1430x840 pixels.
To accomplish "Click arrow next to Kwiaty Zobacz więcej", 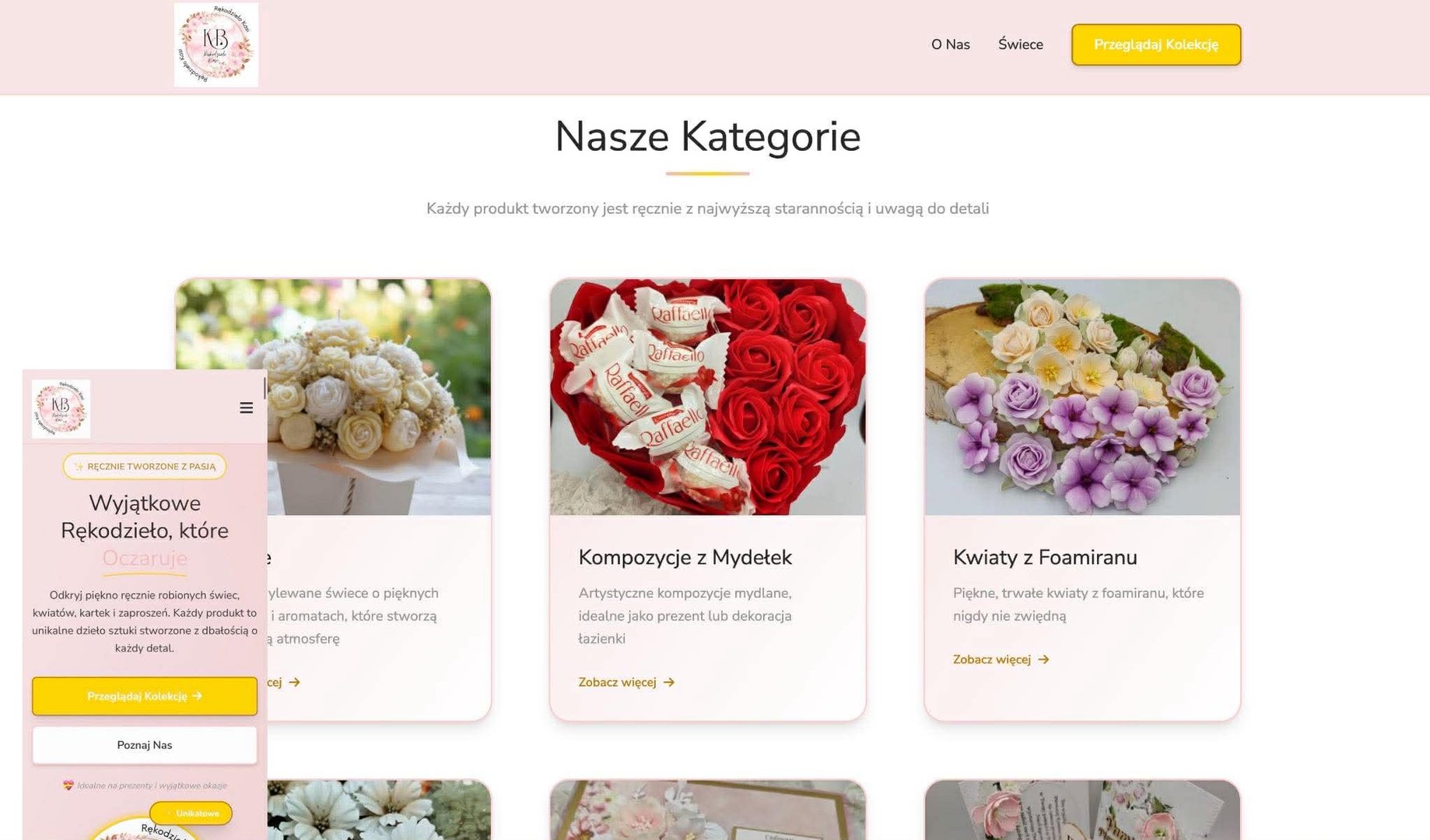I will pos(1043,660).
